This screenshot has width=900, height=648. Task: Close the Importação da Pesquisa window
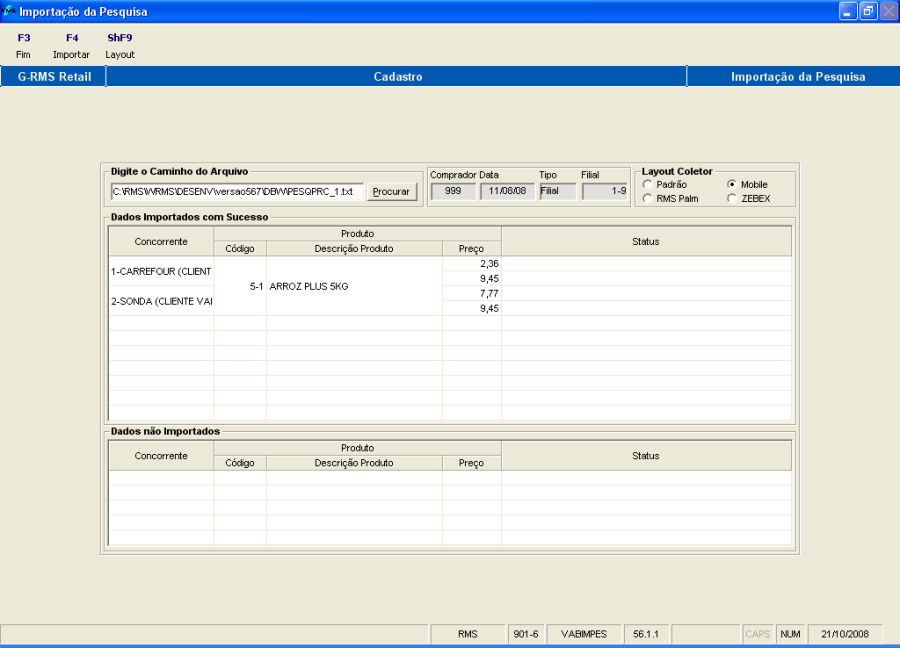889,11
